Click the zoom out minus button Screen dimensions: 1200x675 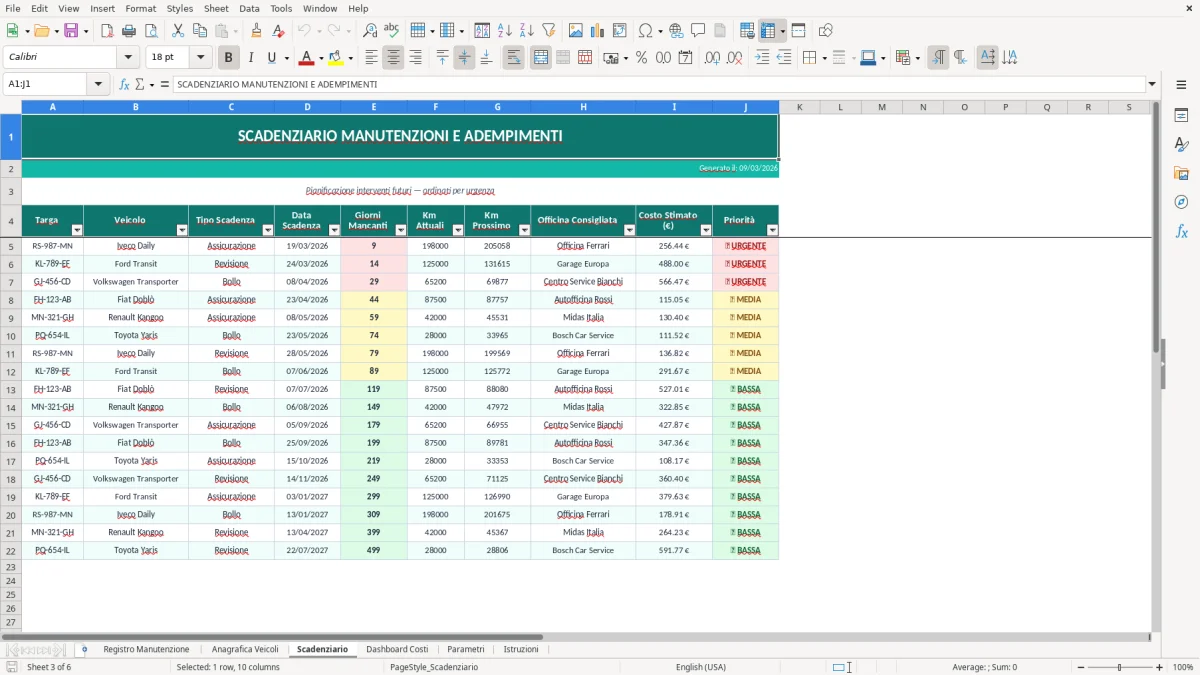pyautogui.click(x=1080, y=667)
